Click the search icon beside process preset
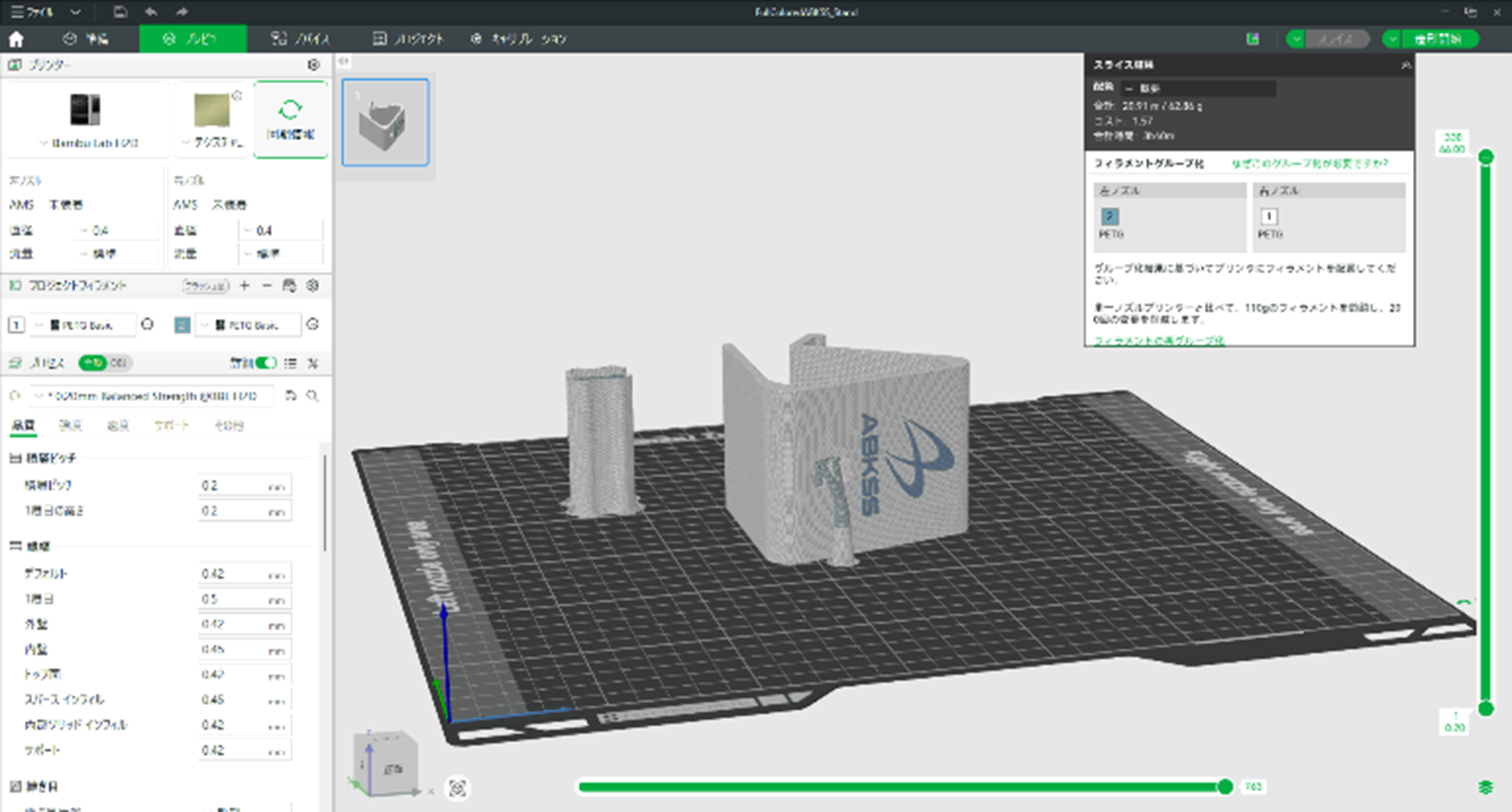Viewport: 1512px width, 812px height. 313,396
